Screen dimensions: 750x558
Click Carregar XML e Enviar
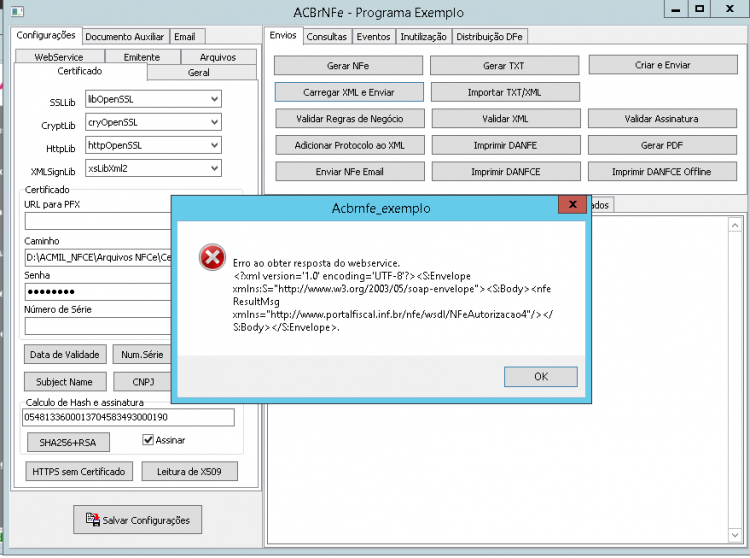349,92
